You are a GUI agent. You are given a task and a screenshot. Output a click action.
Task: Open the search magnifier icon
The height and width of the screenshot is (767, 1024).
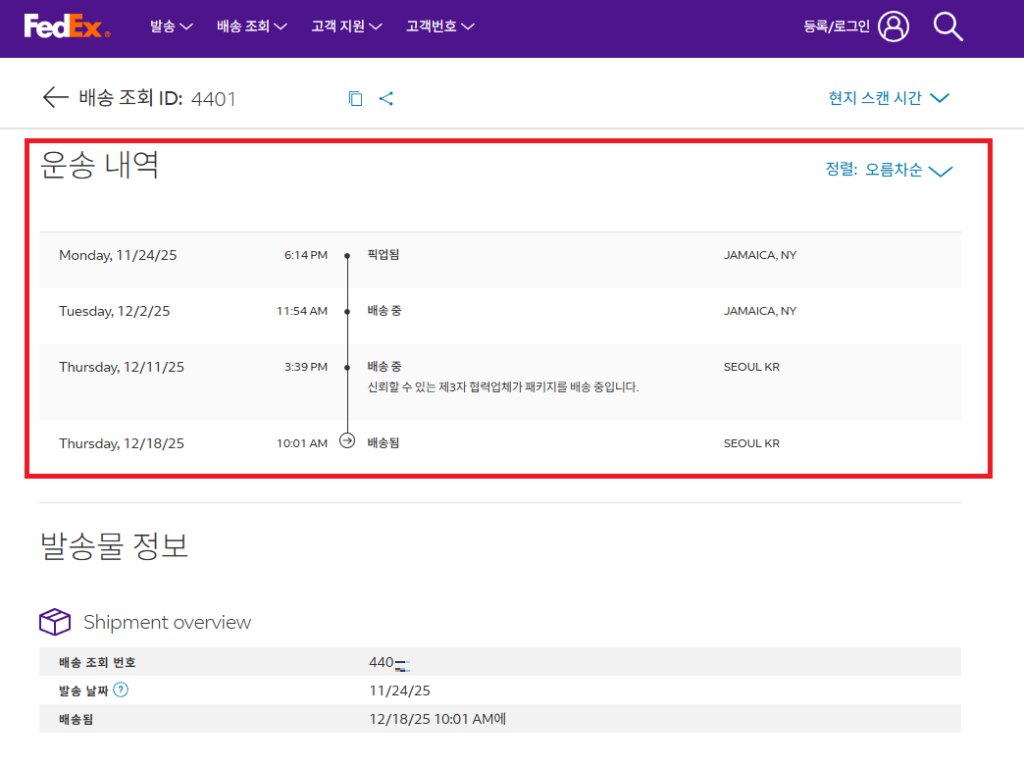948,27
